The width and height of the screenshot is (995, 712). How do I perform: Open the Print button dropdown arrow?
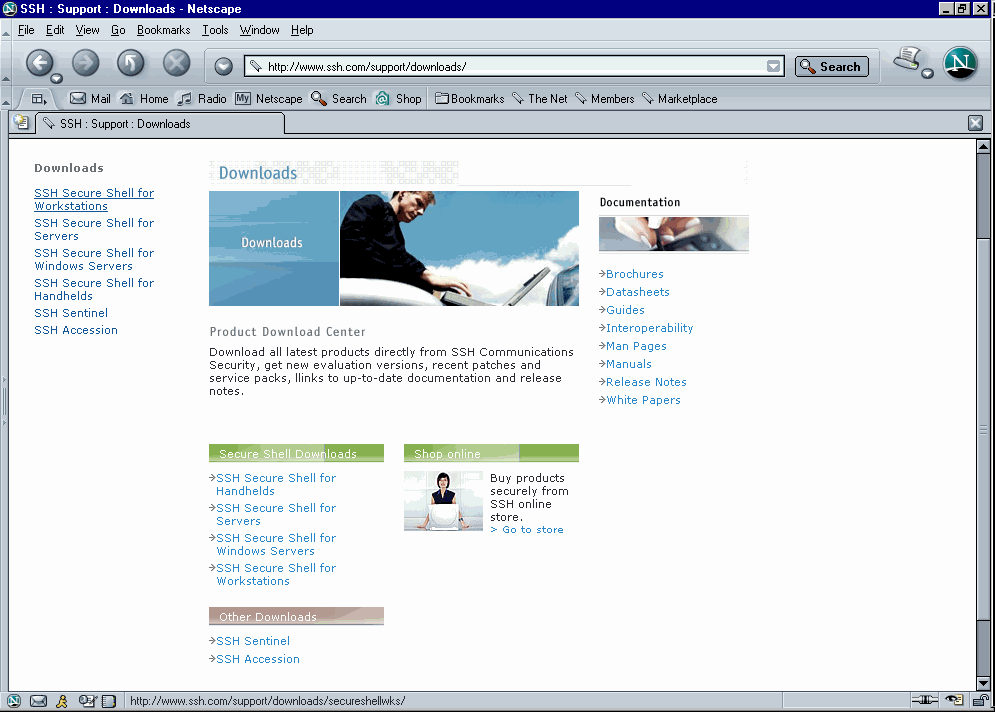point(928,73)
